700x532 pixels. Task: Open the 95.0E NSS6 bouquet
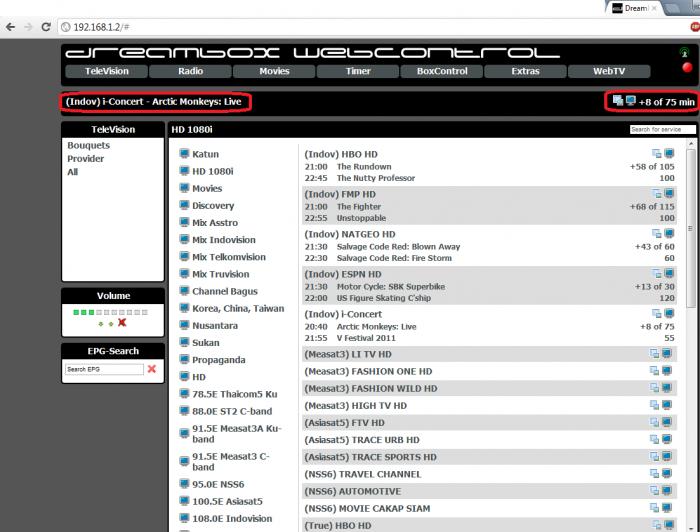(218, 484)
